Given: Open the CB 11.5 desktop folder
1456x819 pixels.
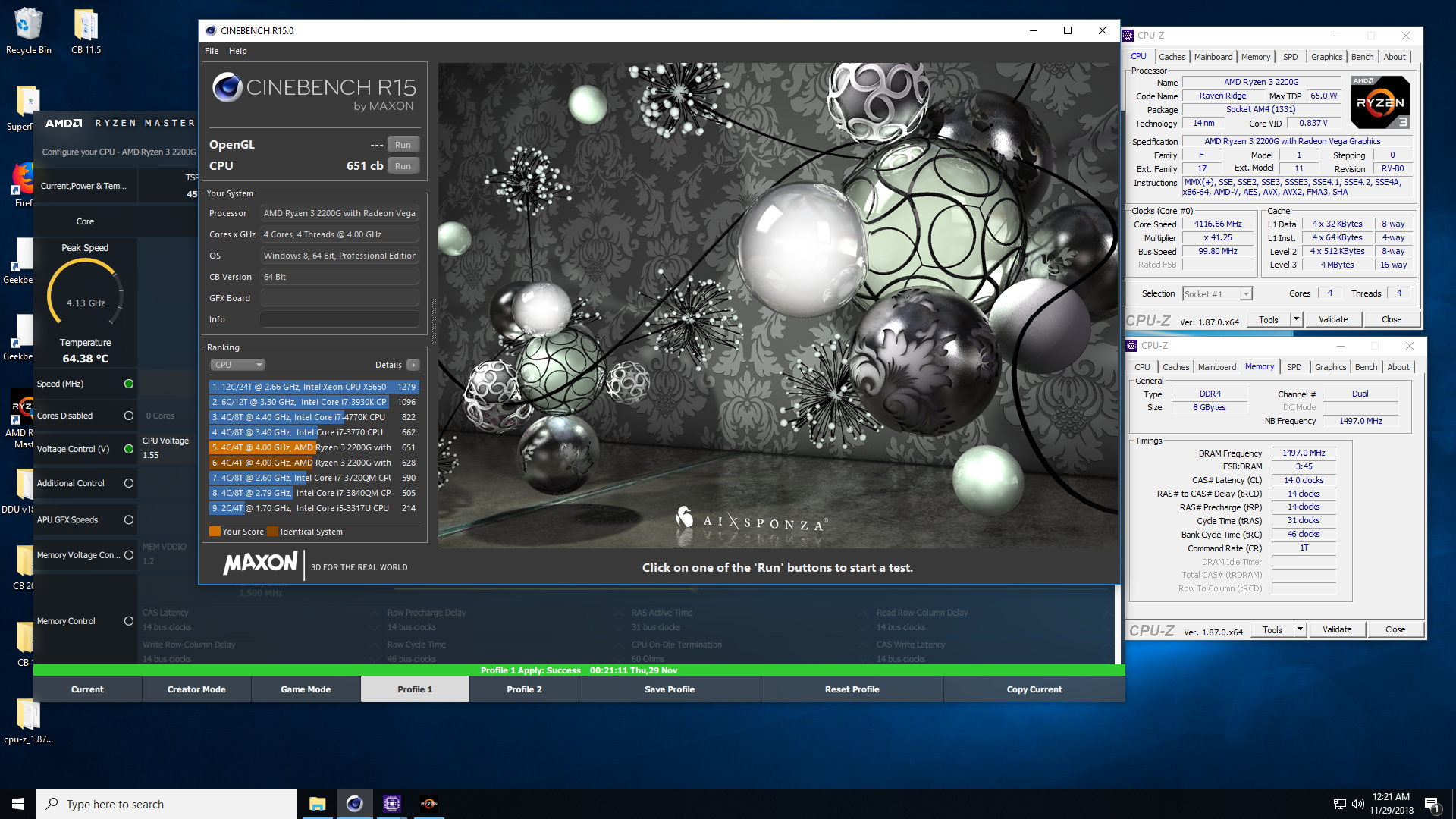Looking at the screenshot, I should pyautogui.click(x=86, y=32).
